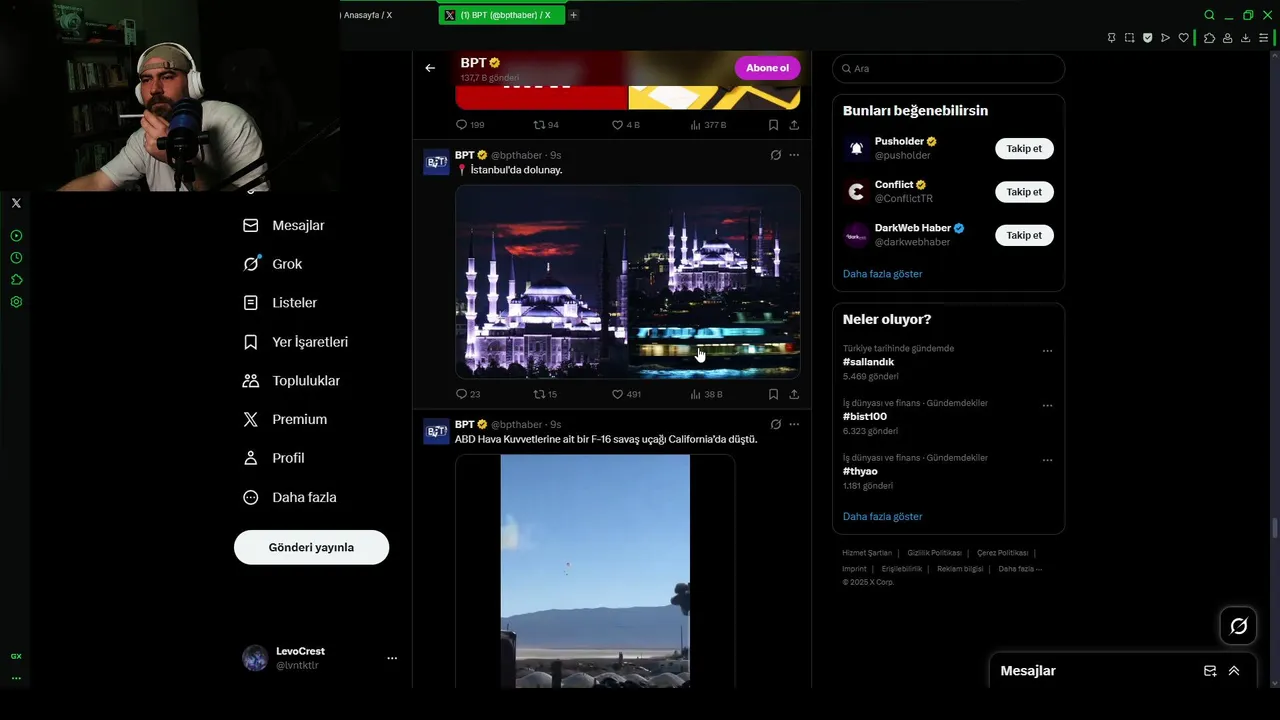Open Topluluklar in left navigation
The width and height of the screenshot is (1280, 720).
(291, 381)
